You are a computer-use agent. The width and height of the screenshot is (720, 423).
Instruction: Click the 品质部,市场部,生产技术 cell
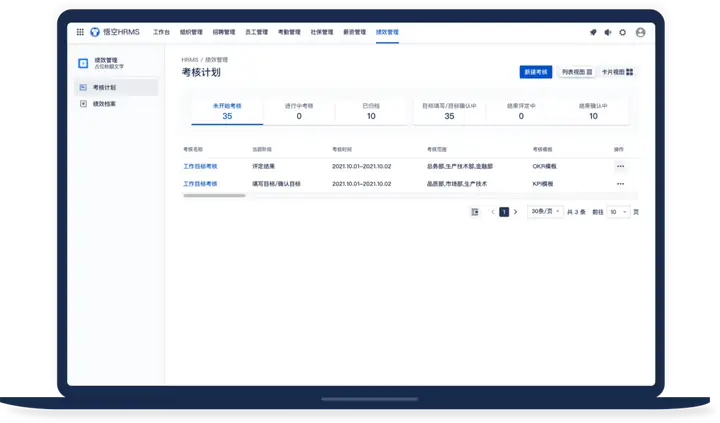pos(457,184)
